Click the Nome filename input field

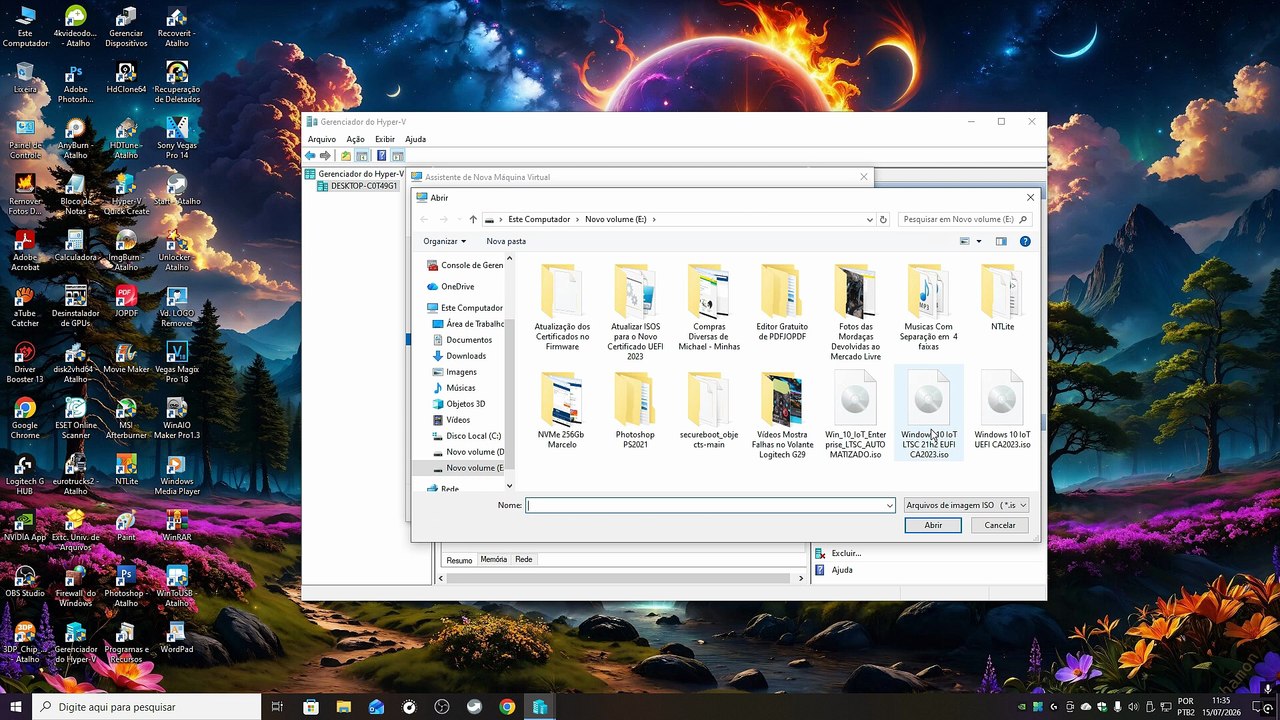710,505
